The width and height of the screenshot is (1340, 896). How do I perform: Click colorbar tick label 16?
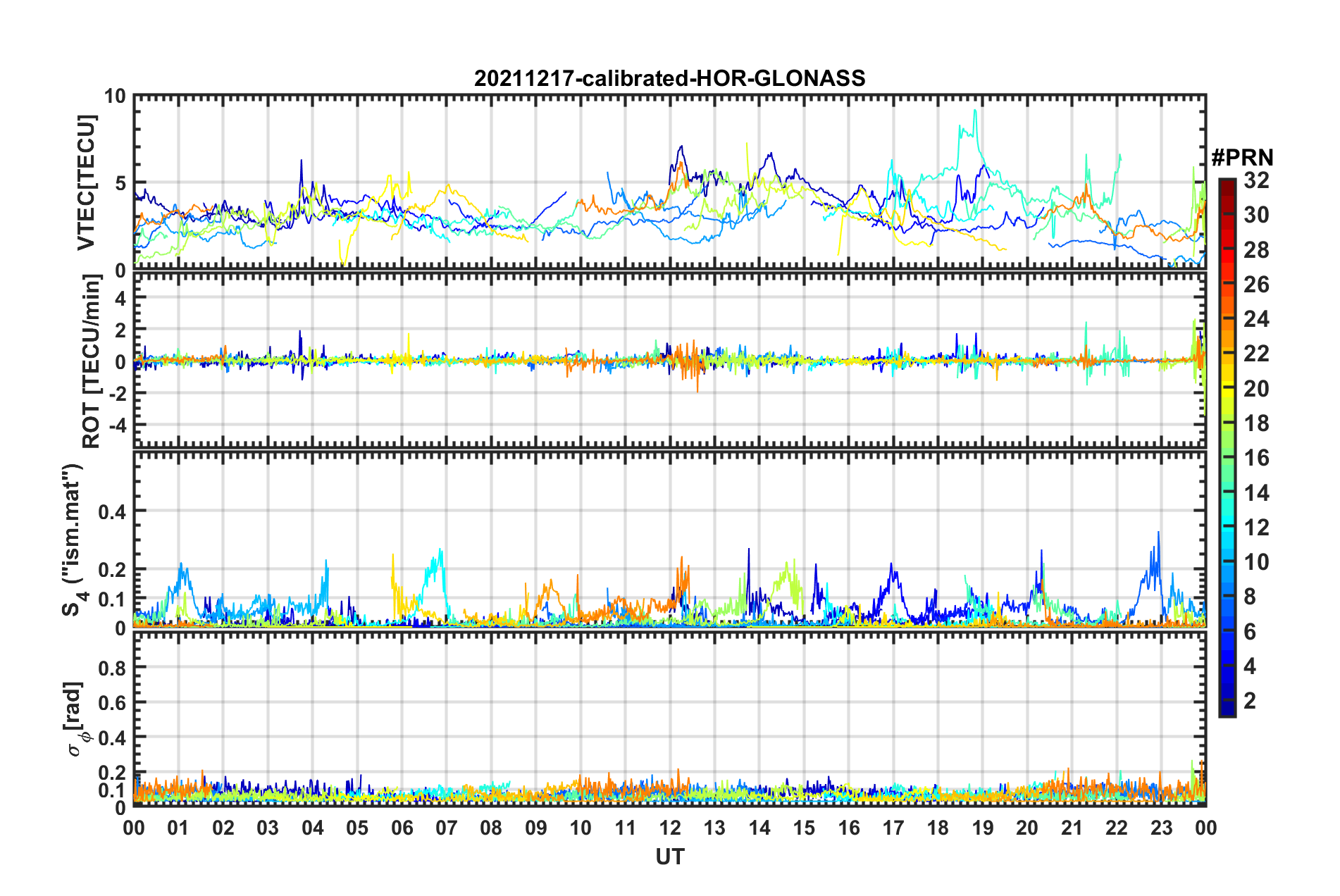pyautogui.click(x=1256, y=458)
